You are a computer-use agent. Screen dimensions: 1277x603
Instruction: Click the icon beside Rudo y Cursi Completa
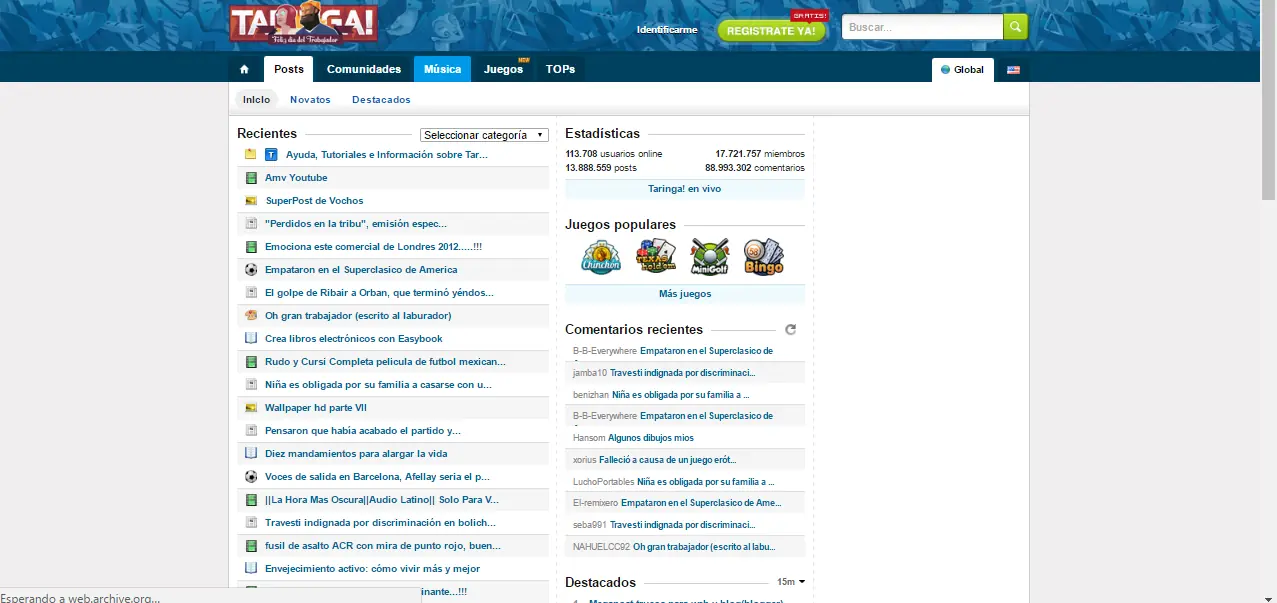pos(251,362)
